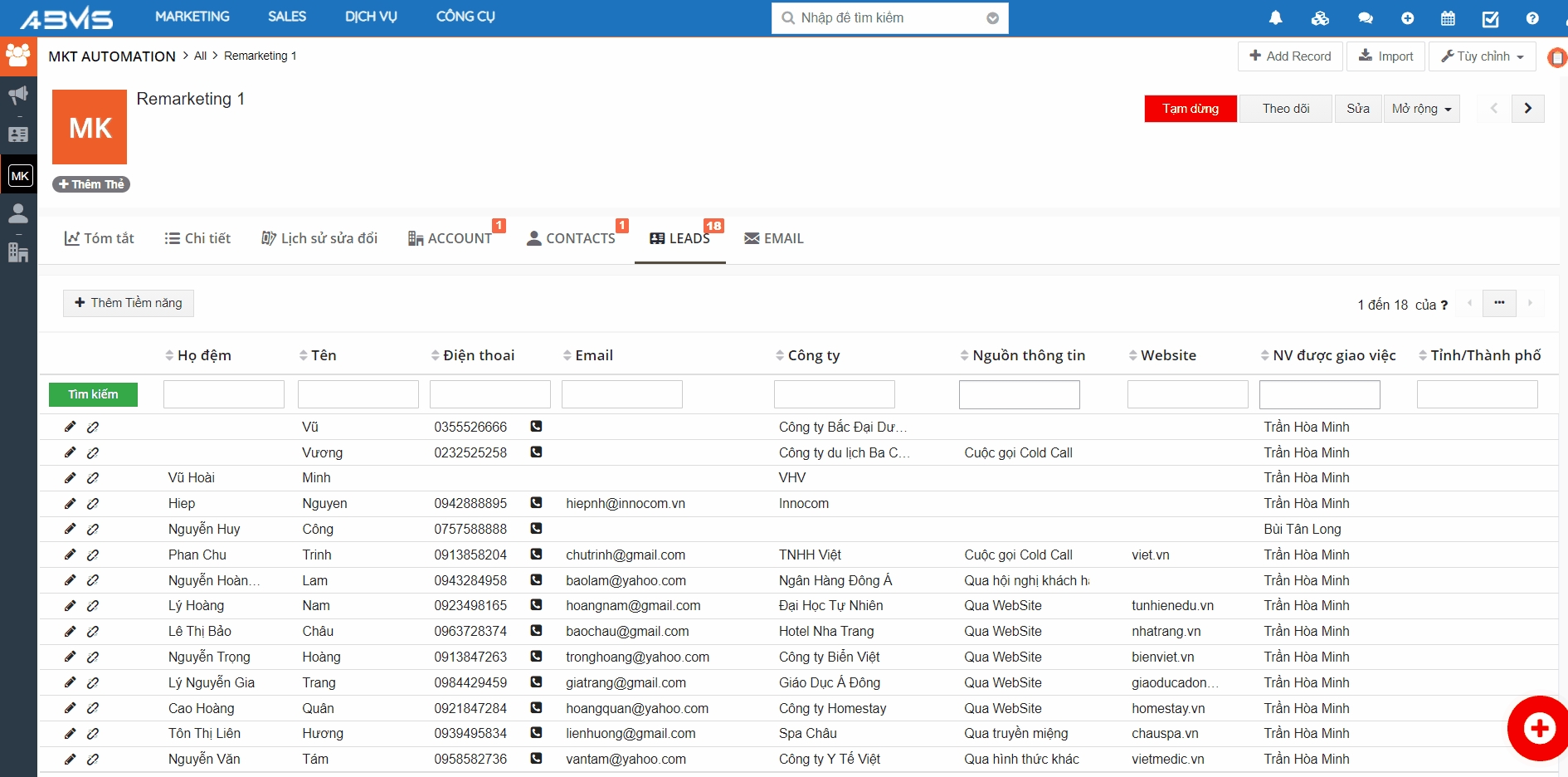Click the chat messages icon in header
1568x777 pixels.
pos(1365,18)
